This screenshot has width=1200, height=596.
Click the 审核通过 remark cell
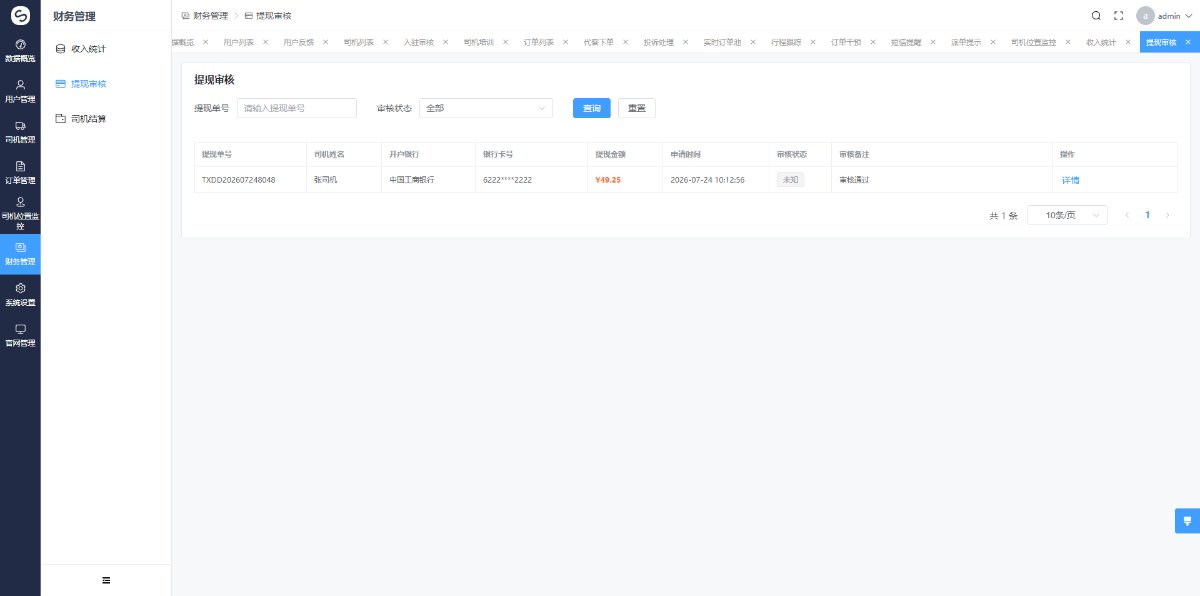[x=854, y=180]
